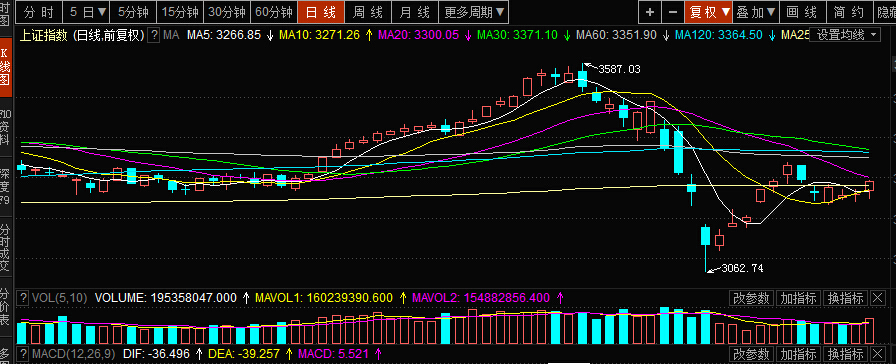
Task: Switch to the 分时 intraday view
Action: click(38, 11)
